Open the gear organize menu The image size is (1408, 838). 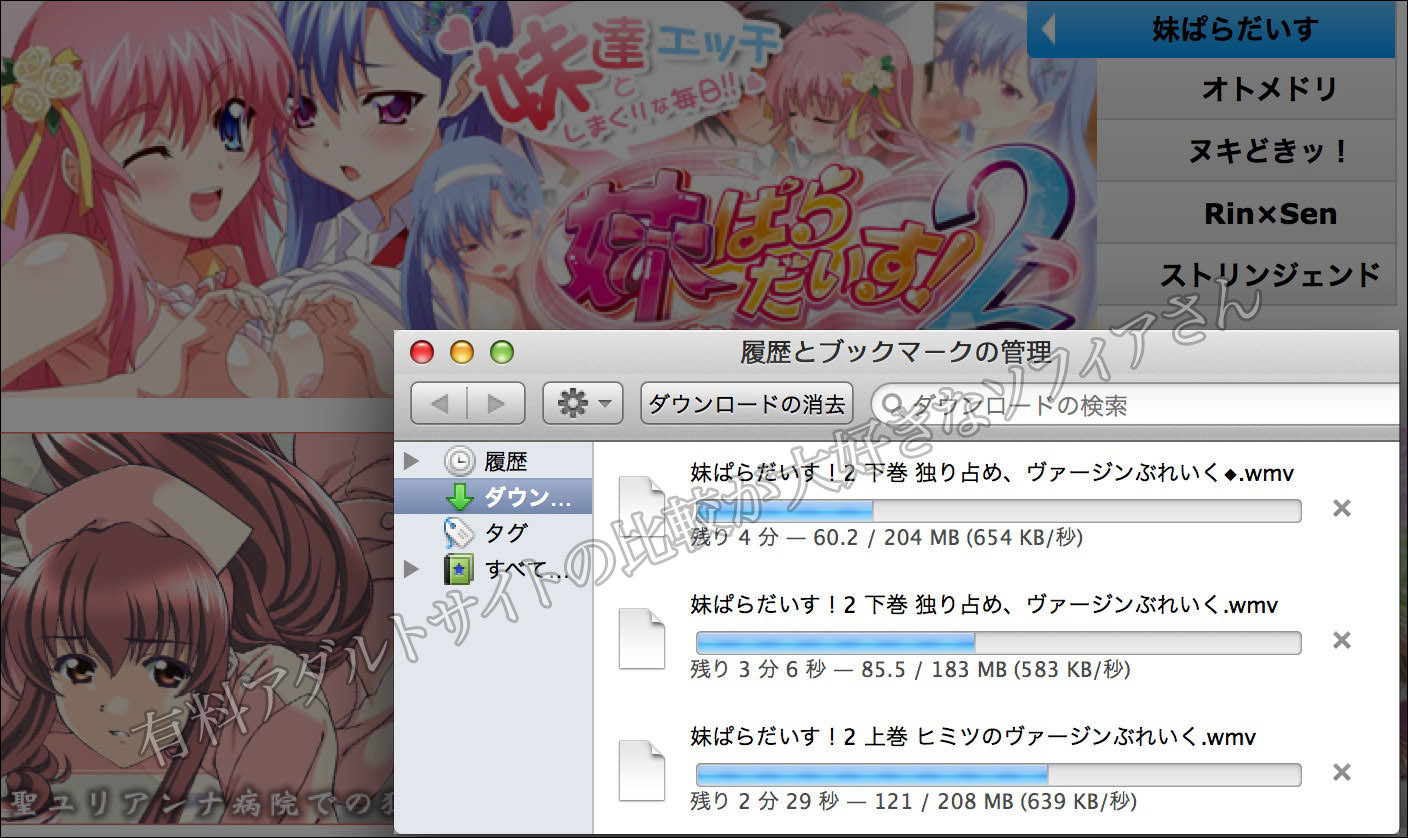(x=583, y=404)
